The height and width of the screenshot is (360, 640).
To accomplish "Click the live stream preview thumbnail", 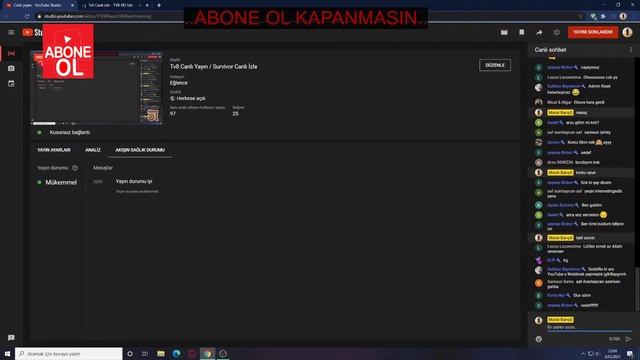I will coord(97,88).
